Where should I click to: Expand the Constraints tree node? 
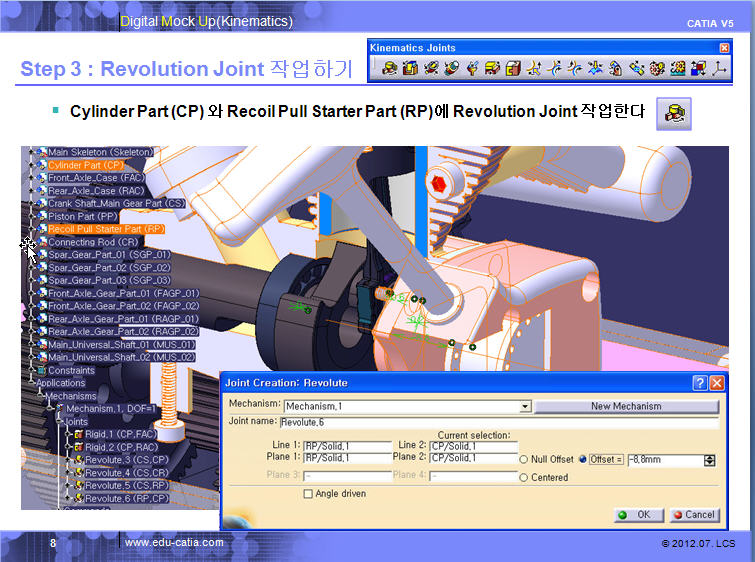[30, 370]
